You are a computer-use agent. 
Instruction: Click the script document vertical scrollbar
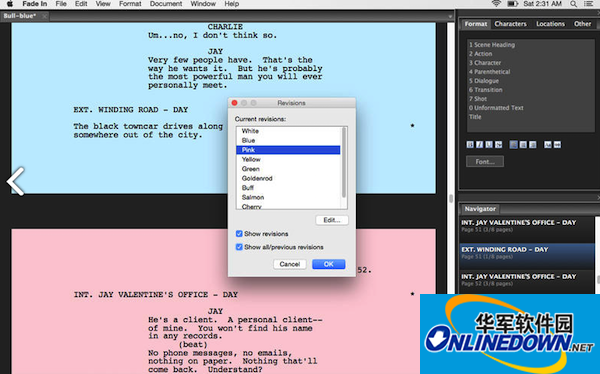click(x=451, y=198)
